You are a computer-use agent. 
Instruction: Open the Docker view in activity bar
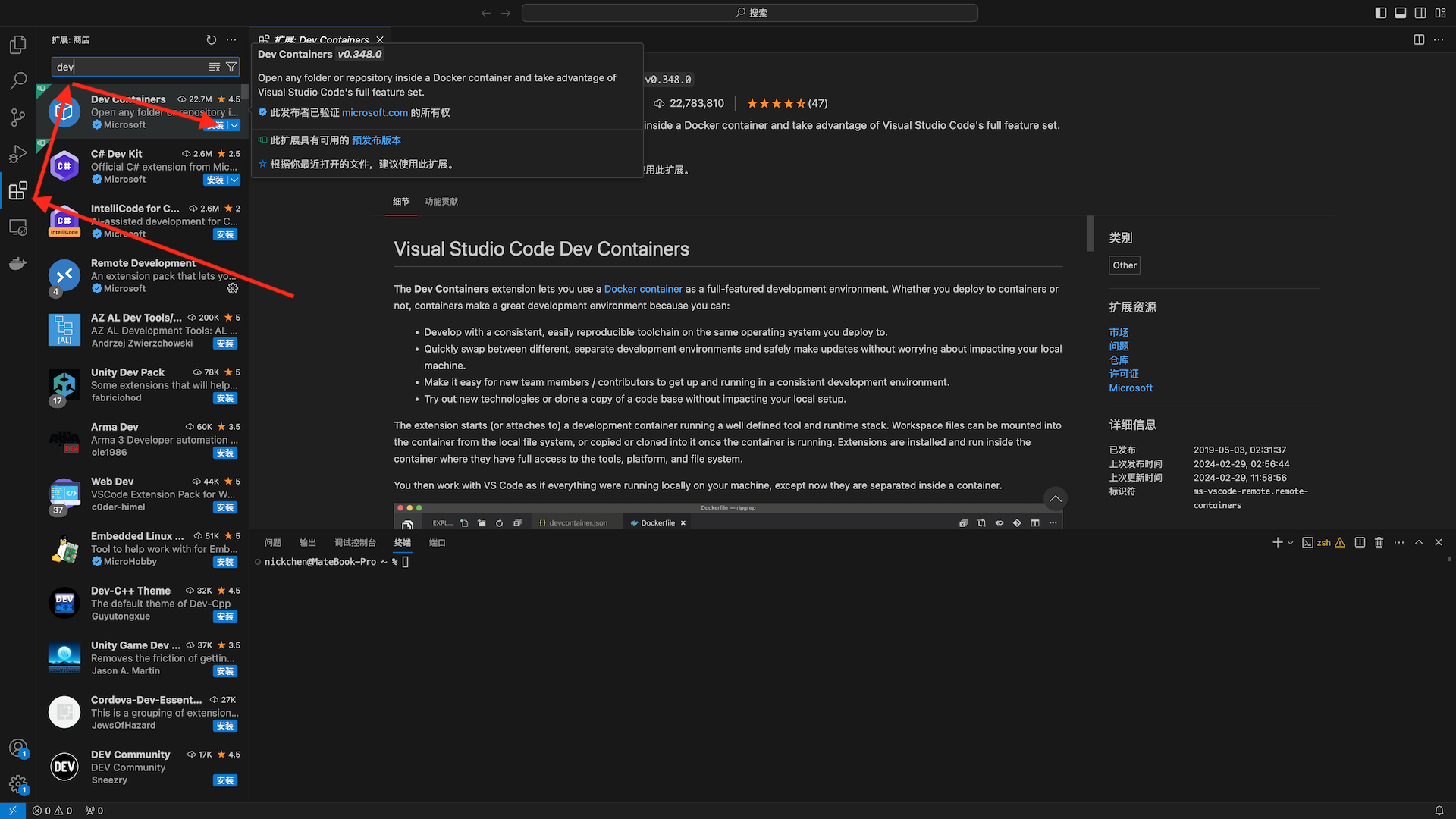(x=18, y=263)
